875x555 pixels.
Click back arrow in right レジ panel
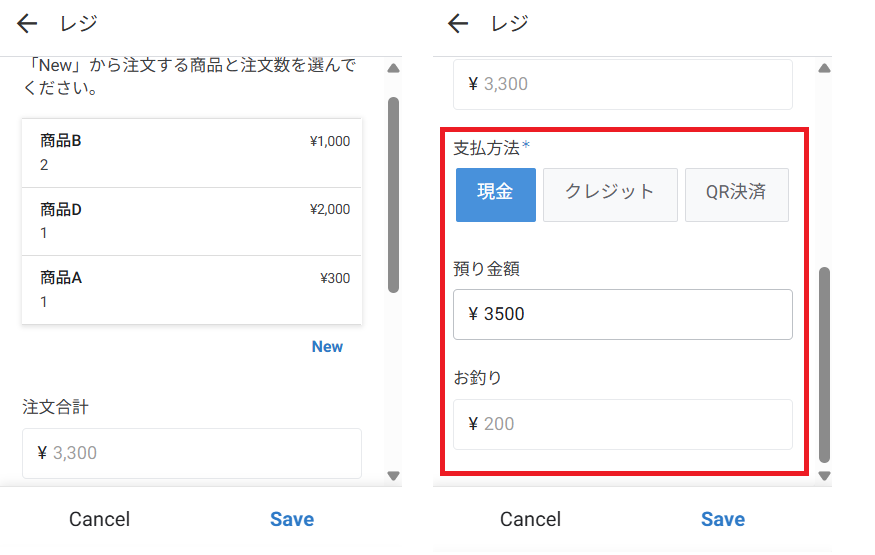pyautogui.click(x=458, y=23)
